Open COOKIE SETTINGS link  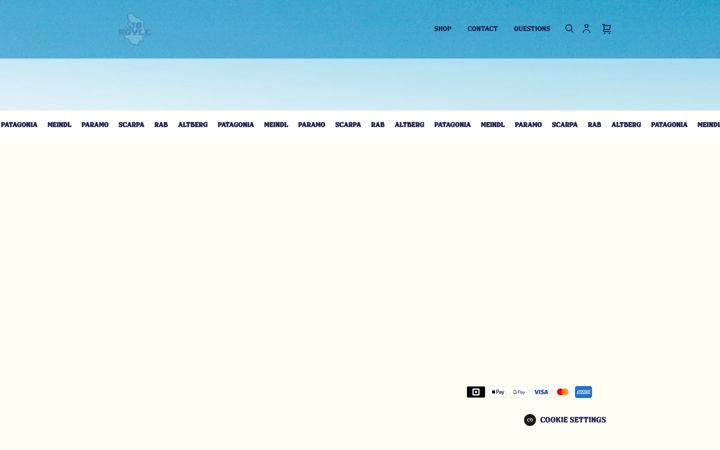click(x=573, y=420)
